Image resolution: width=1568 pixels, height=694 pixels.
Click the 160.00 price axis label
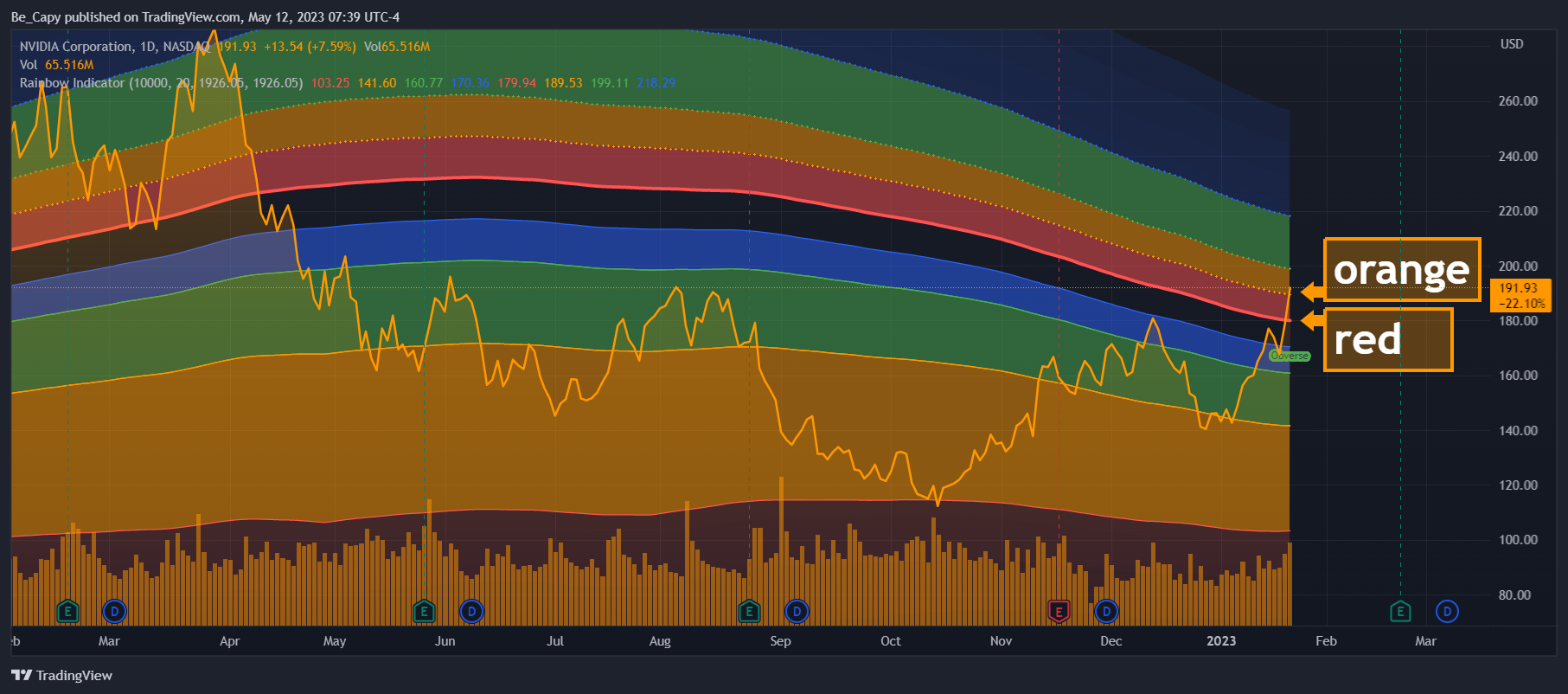pyautogui.click(x=1518, y=376)
